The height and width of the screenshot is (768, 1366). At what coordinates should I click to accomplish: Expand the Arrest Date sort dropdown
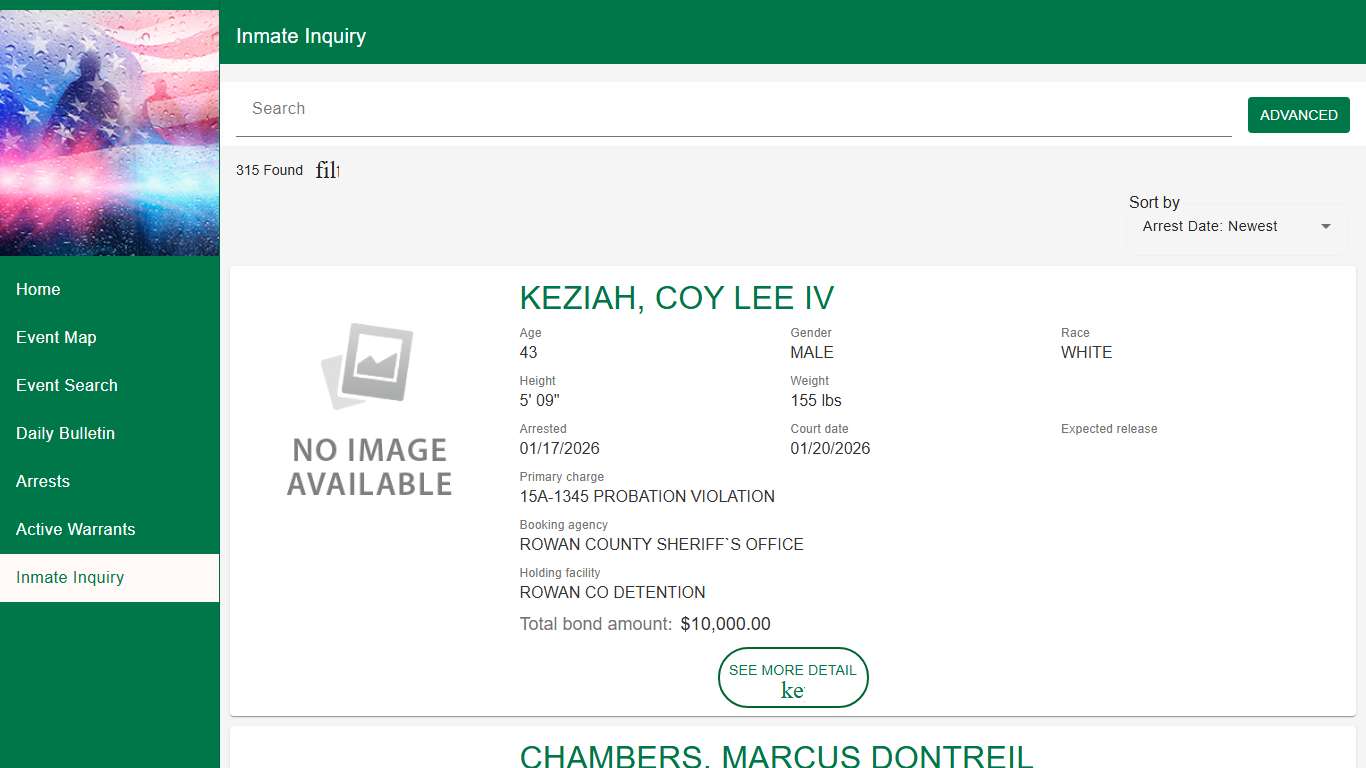point(1236,226)
